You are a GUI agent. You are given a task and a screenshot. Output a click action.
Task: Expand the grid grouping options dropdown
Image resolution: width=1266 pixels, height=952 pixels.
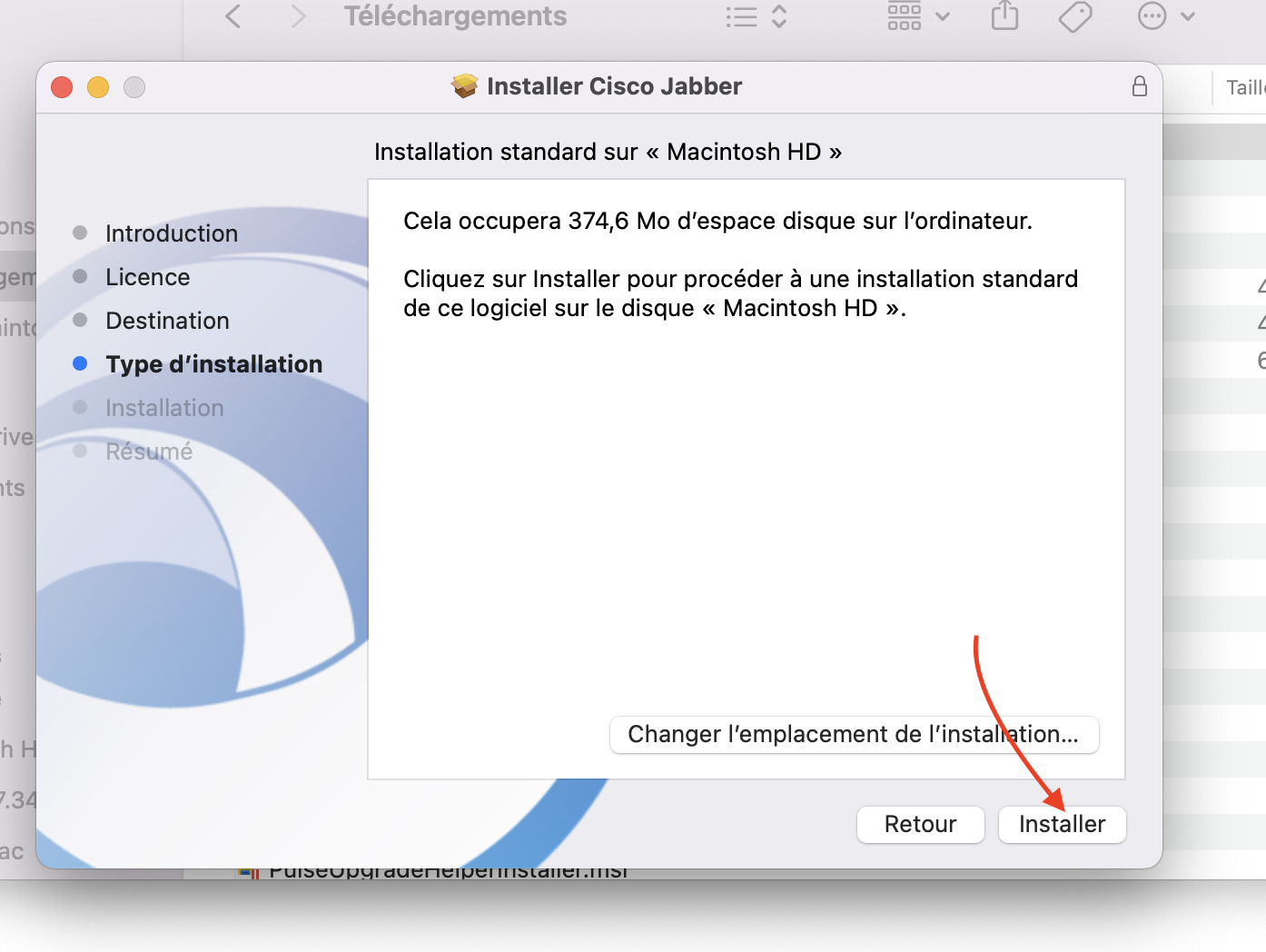pyautogui.click(x=918, y=16)
